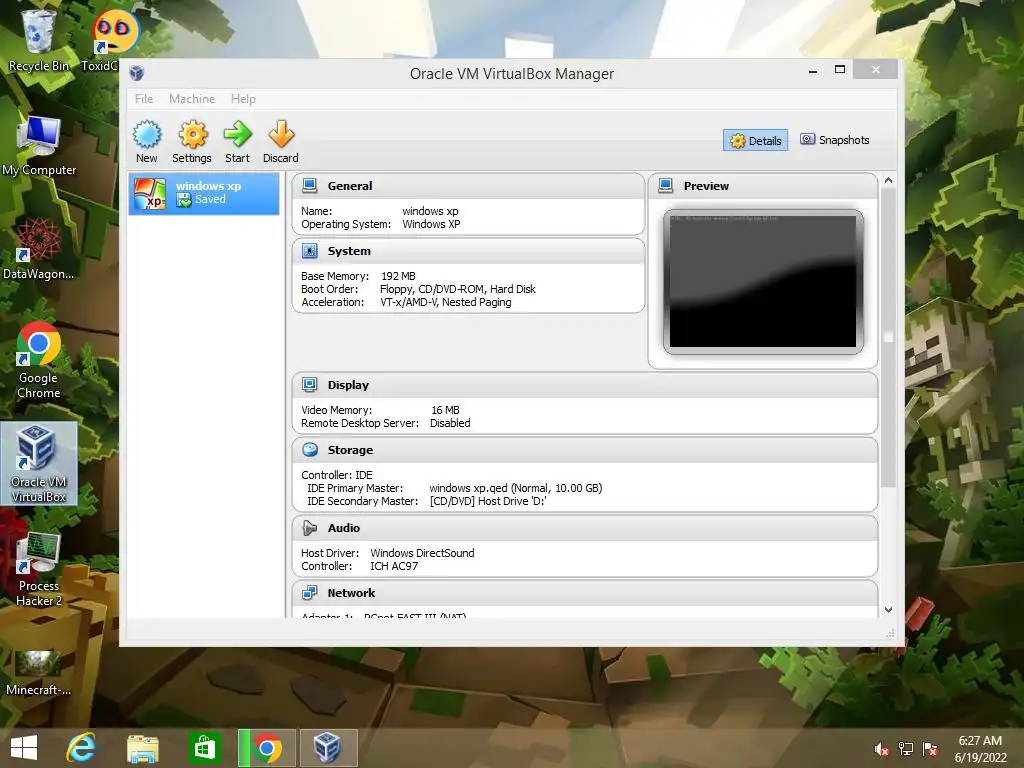Click the ICH AC97 controller value
The height and width of the screenshot is (768, 1024).
pyautogui.click(x=394, y=566)
